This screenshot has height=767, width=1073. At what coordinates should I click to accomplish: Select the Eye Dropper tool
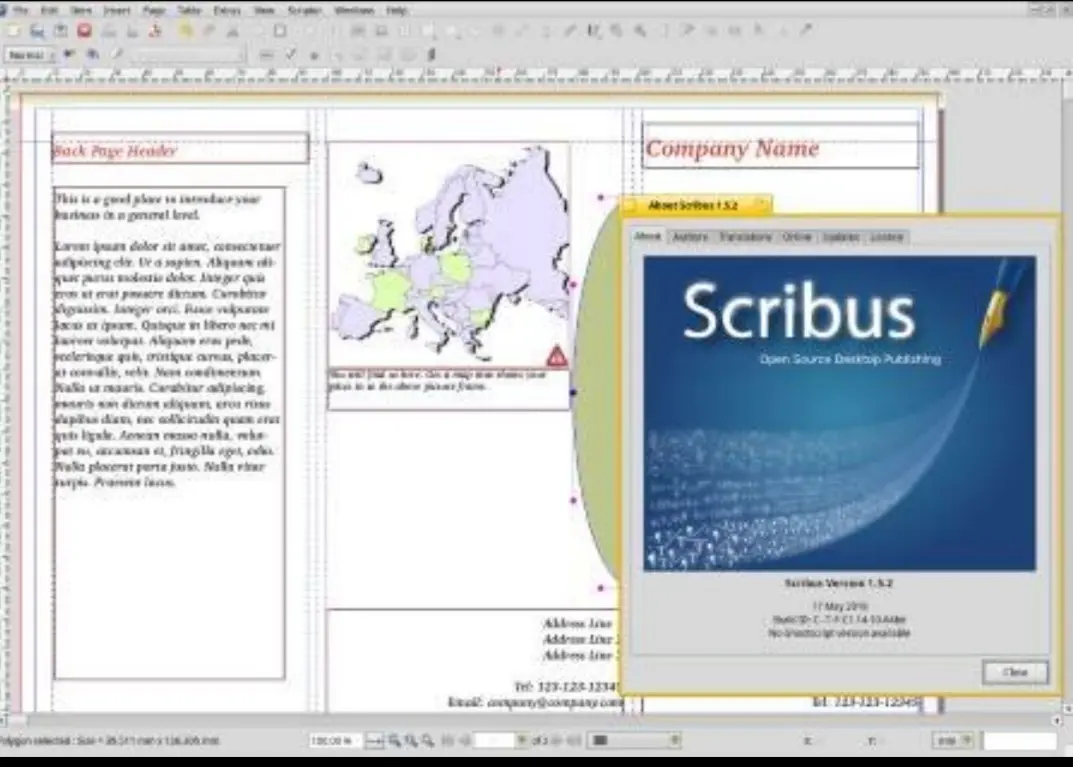coord(807,30)
